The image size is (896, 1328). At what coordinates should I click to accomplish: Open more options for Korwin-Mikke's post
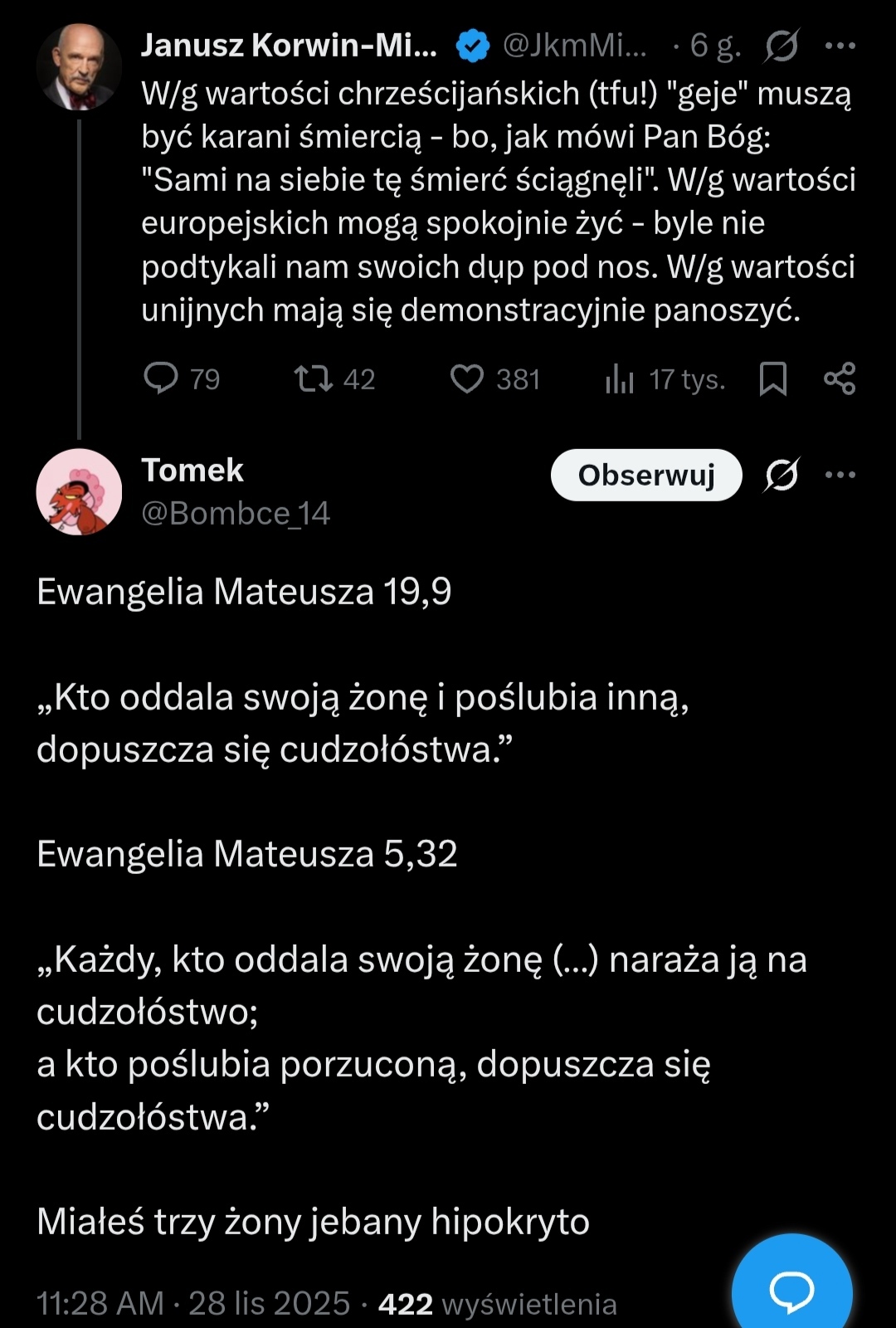pyautogui.click(x=840, y=46)
